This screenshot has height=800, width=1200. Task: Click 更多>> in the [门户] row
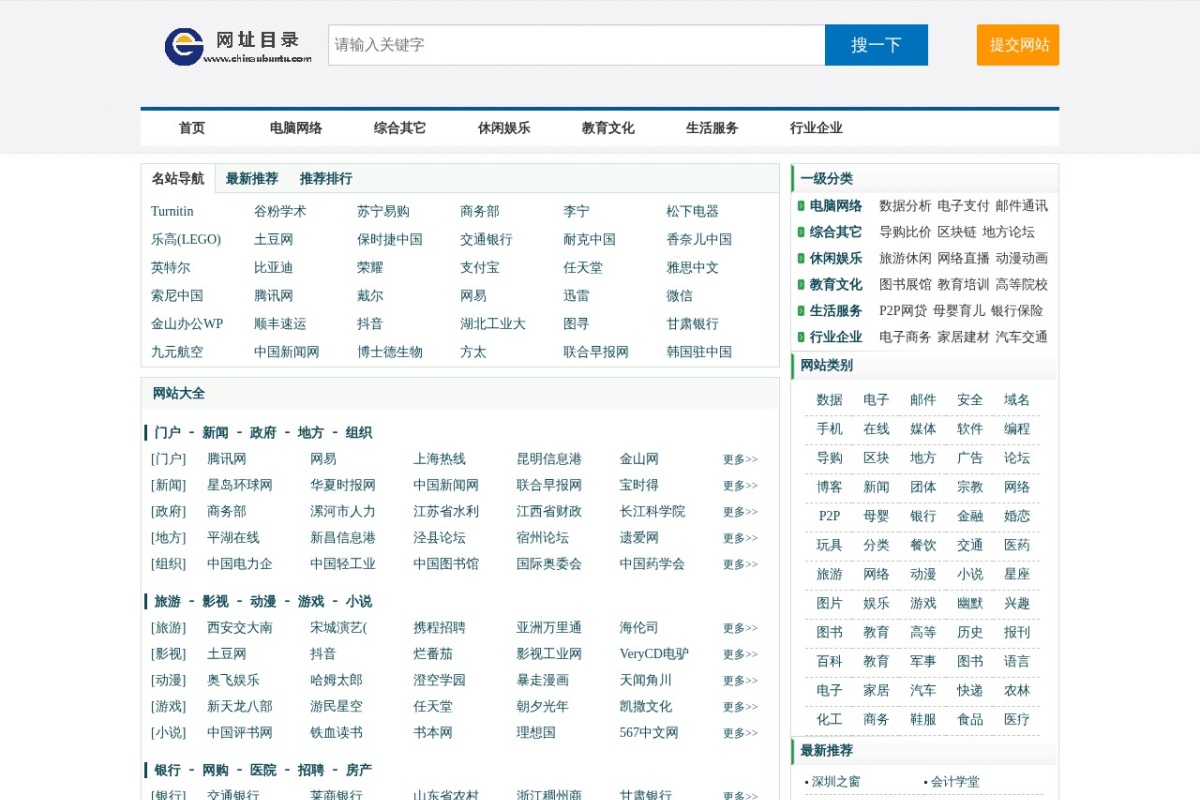[x=740, y=460]
